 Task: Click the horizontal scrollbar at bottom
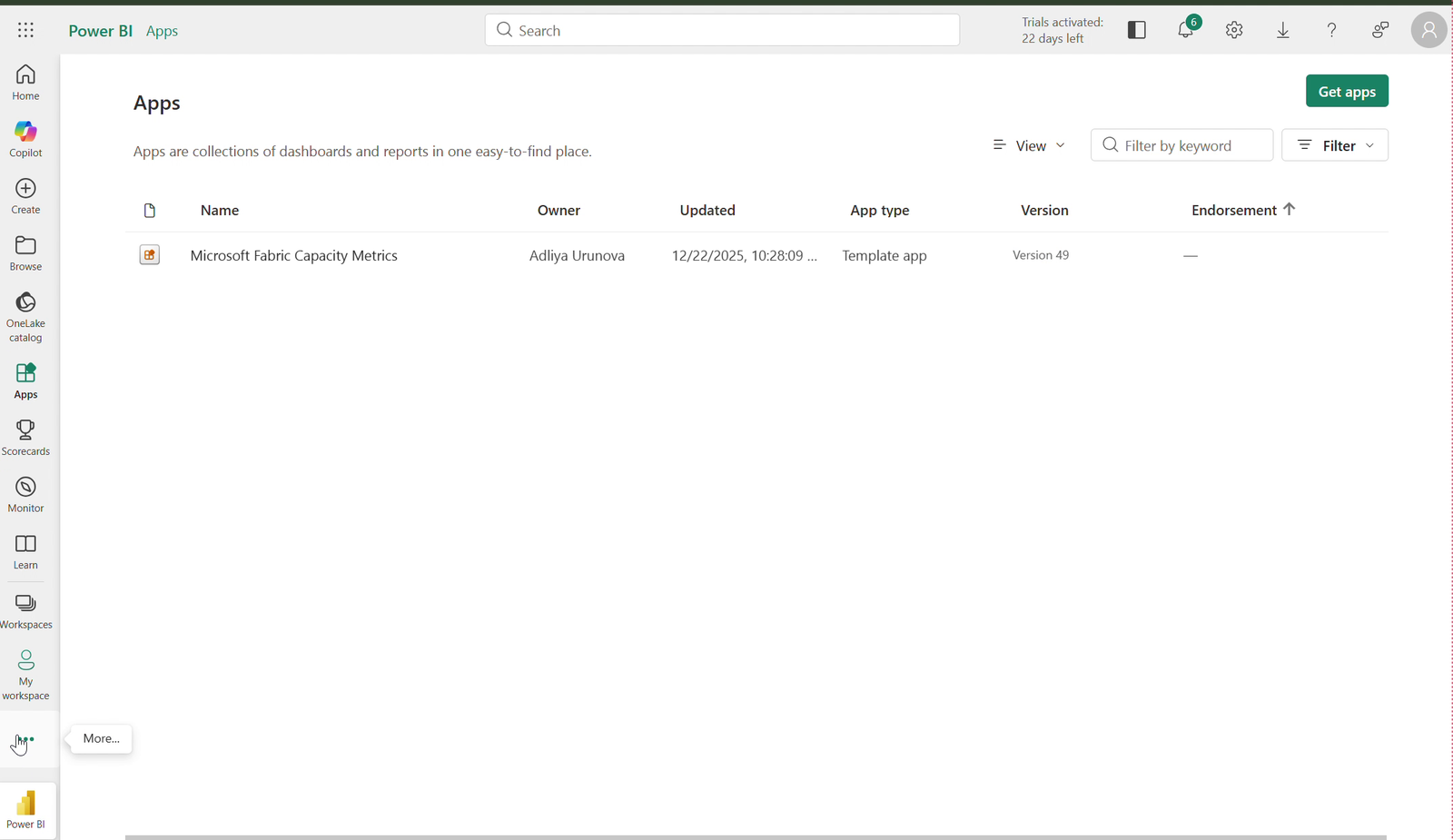(x=756, y=836)
